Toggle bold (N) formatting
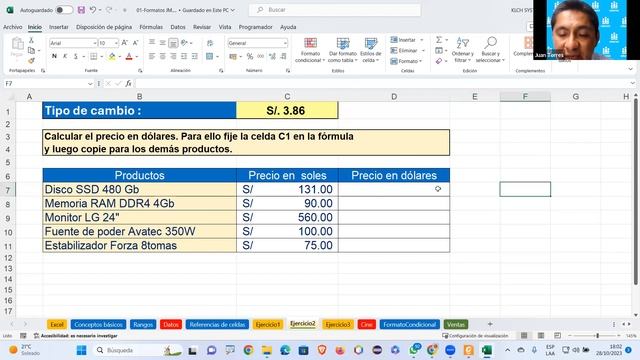640x360 pixels. 54,56
